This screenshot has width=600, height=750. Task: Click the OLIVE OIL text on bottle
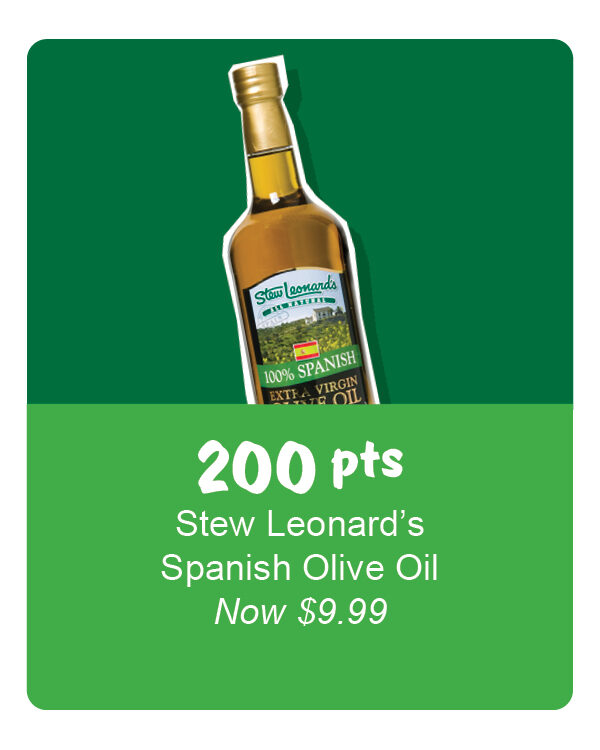coord(318,398)
